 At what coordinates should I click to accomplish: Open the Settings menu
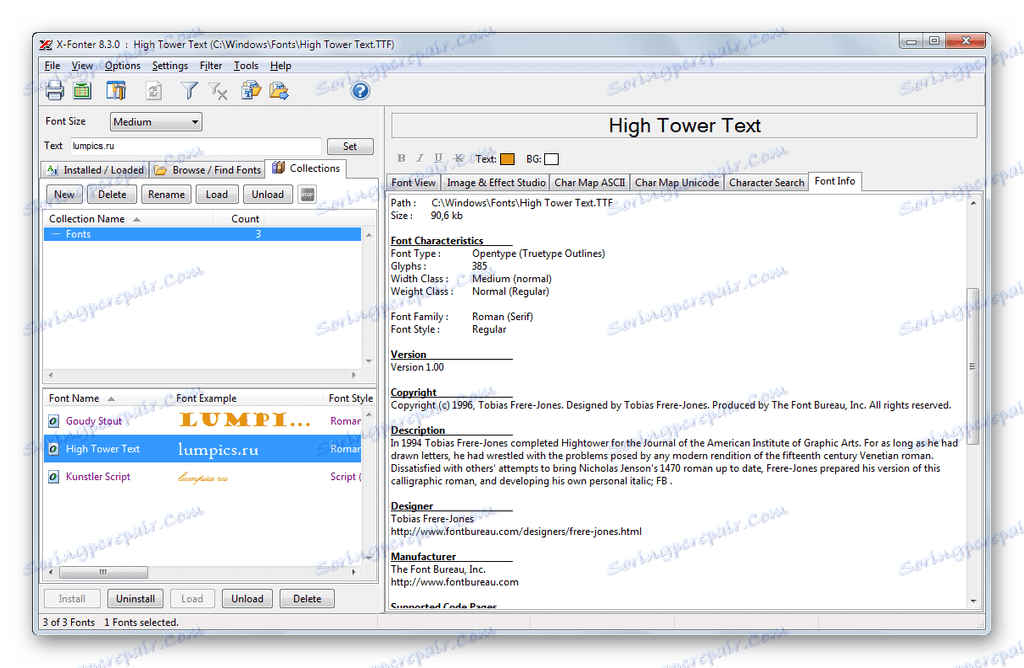pos(170,65)
